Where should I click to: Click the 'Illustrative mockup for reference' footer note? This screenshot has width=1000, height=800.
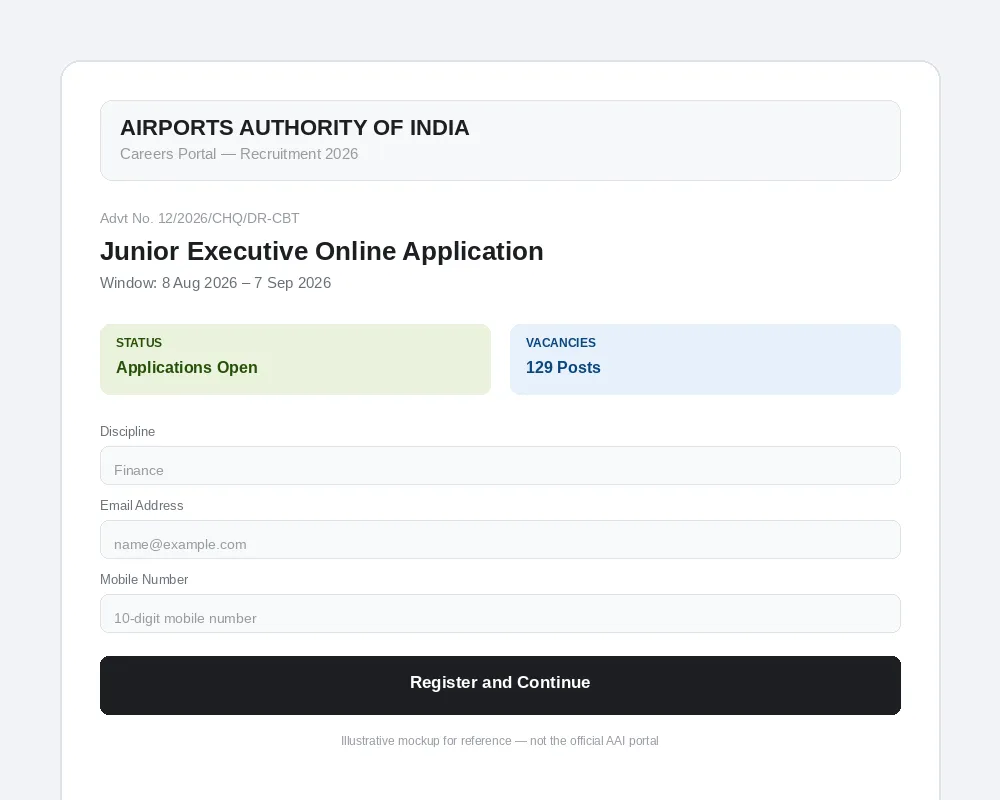[500, 741]
